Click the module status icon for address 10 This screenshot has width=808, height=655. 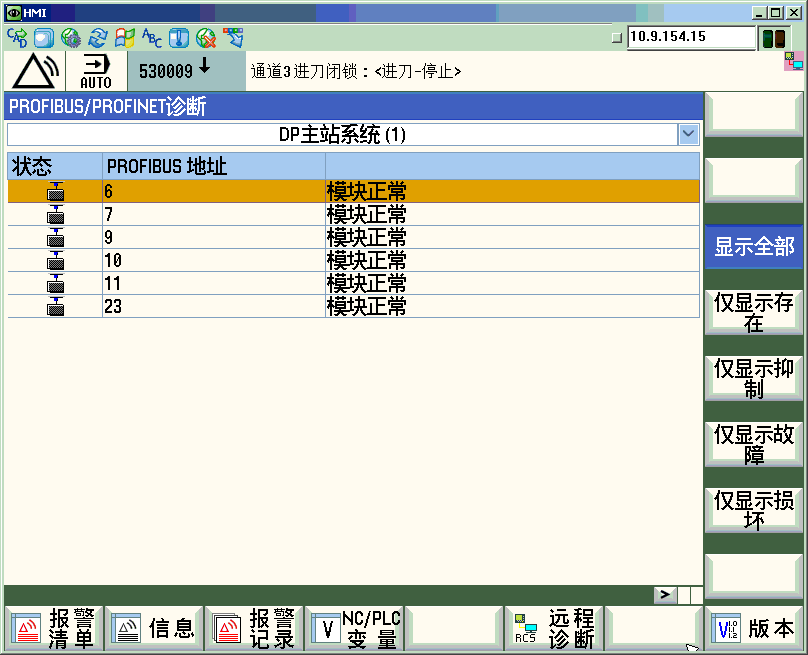pos(56,260)
